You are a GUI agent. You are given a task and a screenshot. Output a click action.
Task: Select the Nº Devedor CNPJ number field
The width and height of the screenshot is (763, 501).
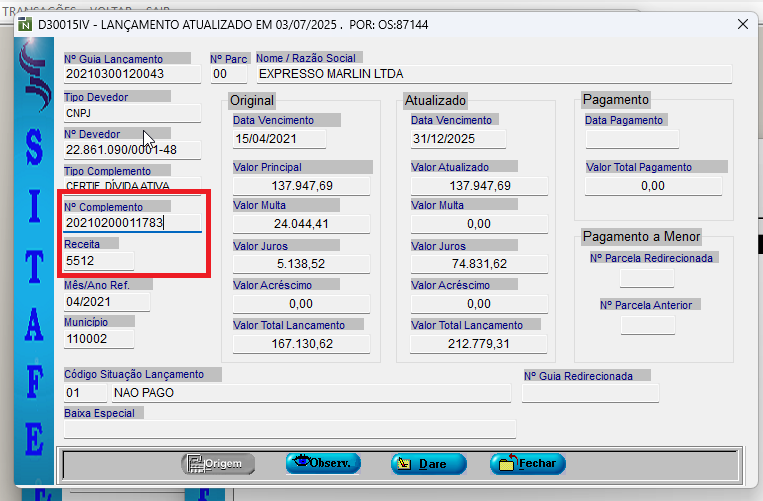[x=132, y=150]
